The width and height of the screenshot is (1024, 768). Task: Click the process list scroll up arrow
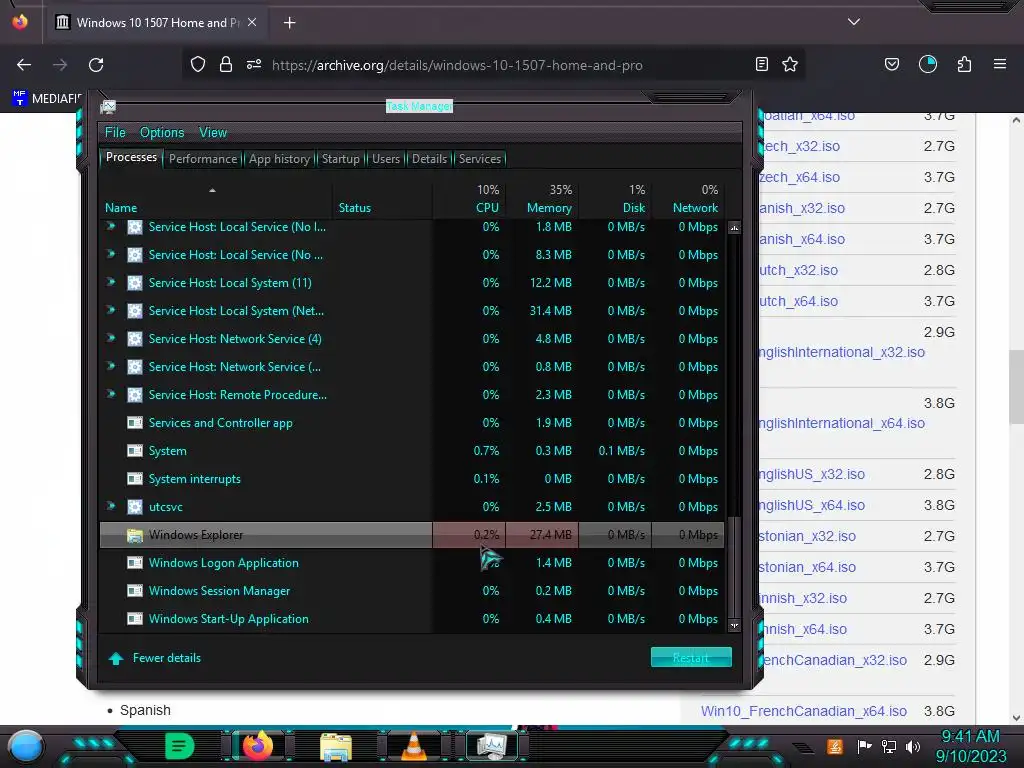coord(734,228)
